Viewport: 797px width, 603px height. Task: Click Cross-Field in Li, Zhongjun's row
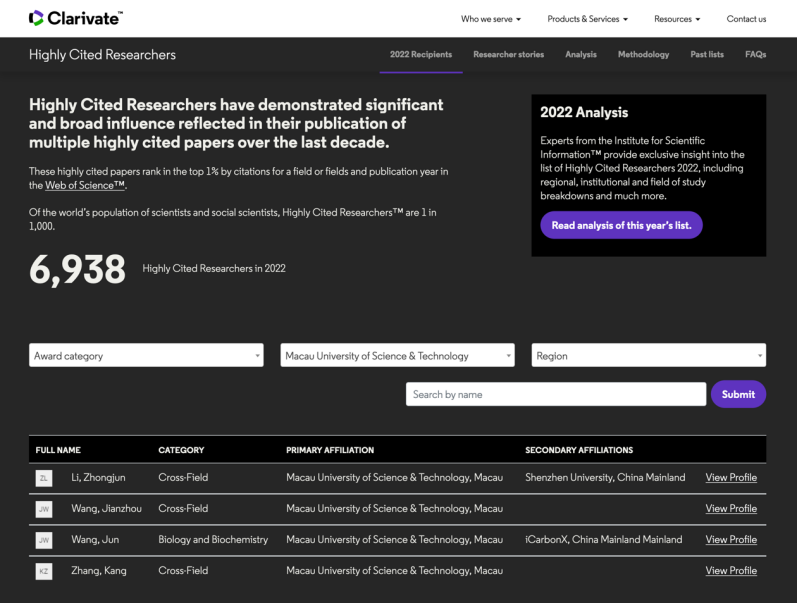[x=183, y=477]
